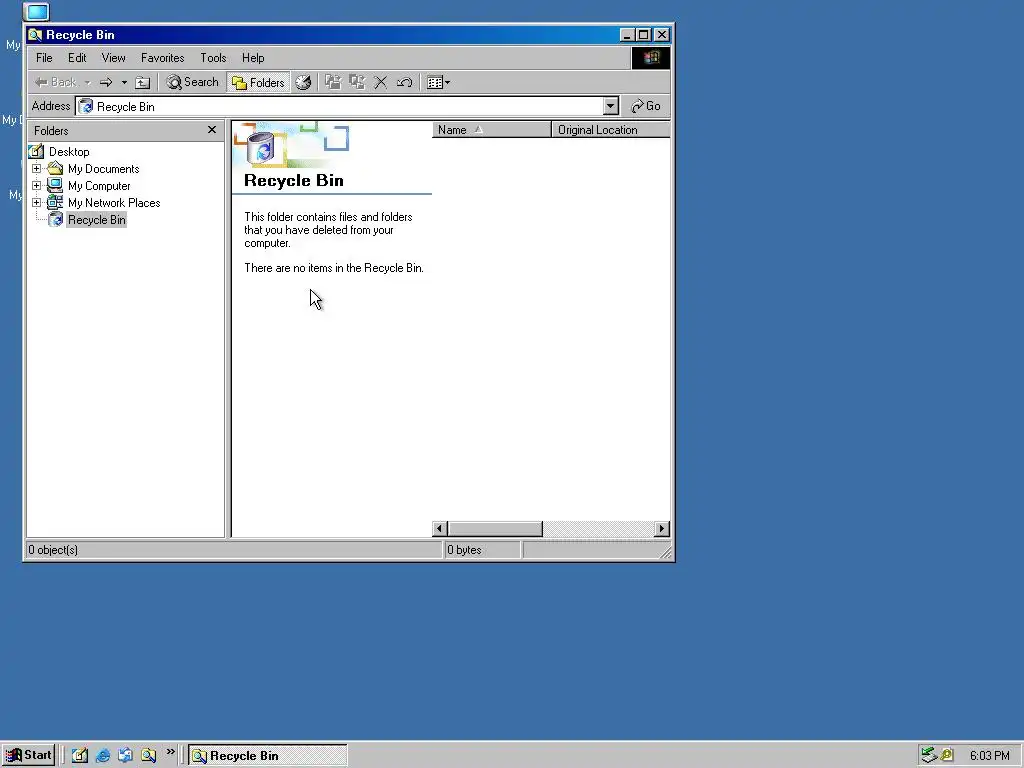Minimize the Recycle Bin window
Screen dimensions: 1024x768
click(x=627, y=35)
